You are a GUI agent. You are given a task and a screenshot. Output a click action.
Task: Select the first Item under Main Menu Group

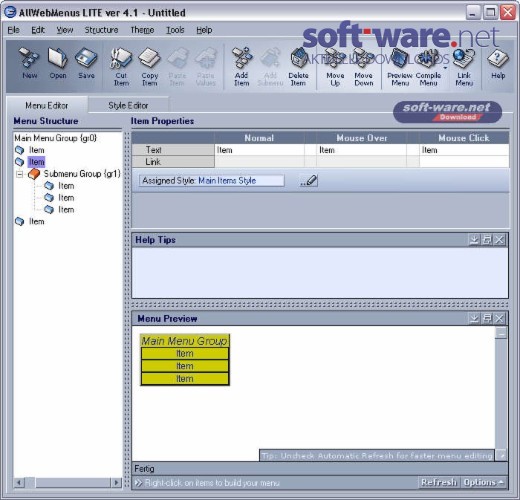(x=36, y=150)
